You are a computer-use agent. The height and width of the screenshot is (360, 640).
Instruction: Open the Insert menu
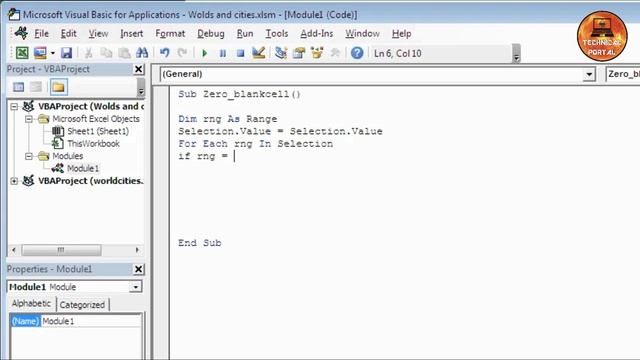pyautogui.click(x=131, y=33)
